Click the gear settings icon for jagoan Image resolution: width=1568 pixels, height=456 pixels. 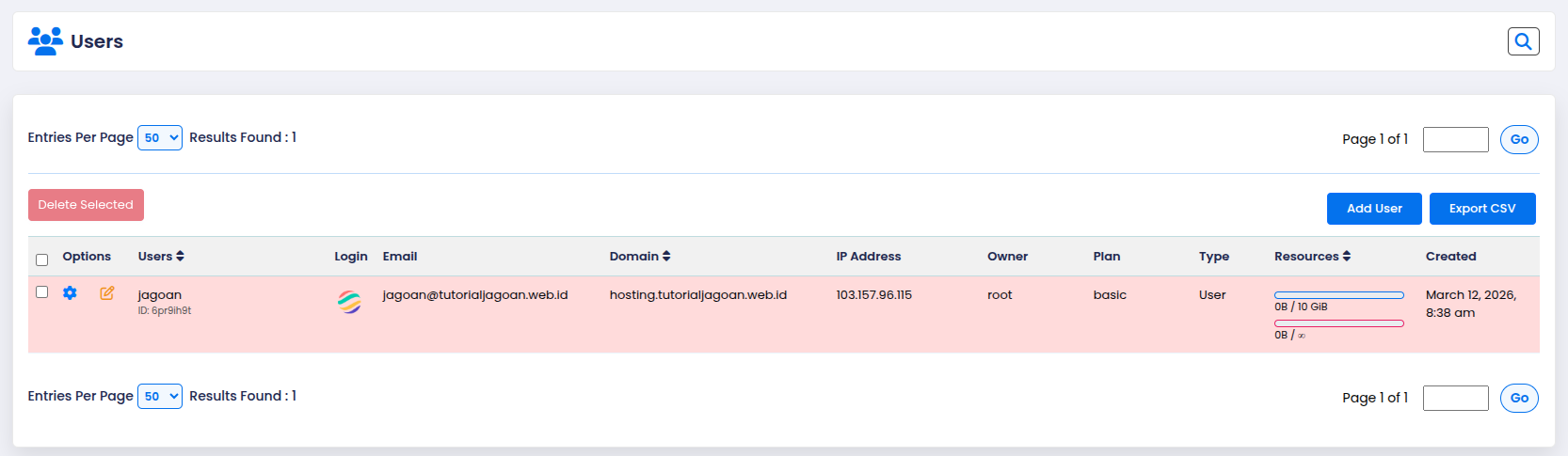click(x=70, y=293)
